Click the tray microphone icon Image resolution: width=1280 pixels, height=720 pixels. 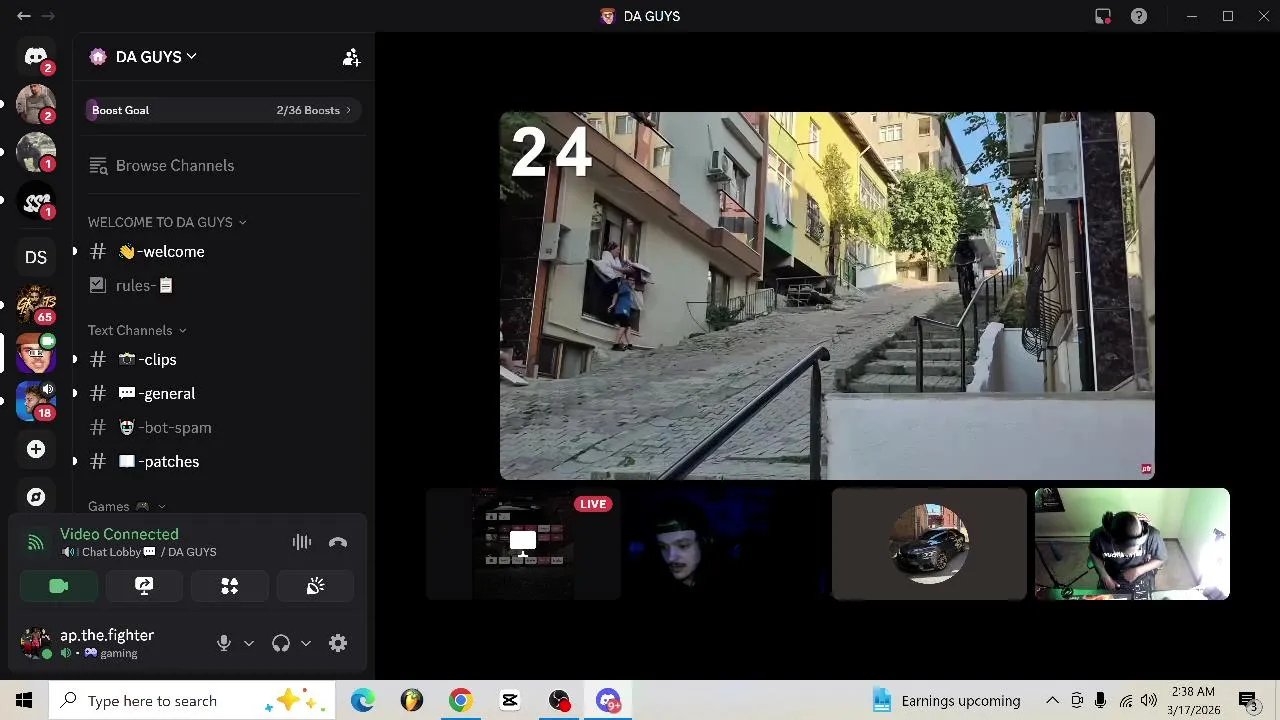tap(1100, 701)
